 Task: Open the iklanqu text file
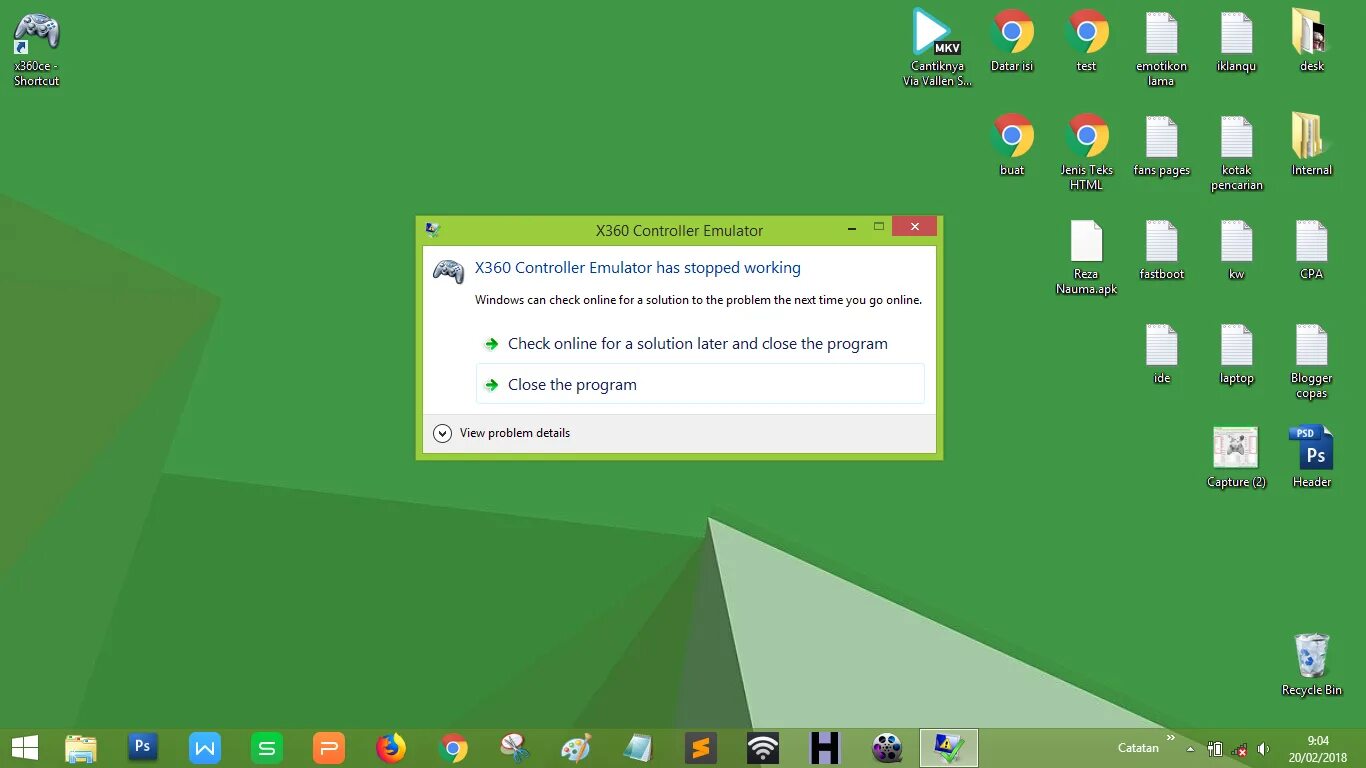[1237, 41]
